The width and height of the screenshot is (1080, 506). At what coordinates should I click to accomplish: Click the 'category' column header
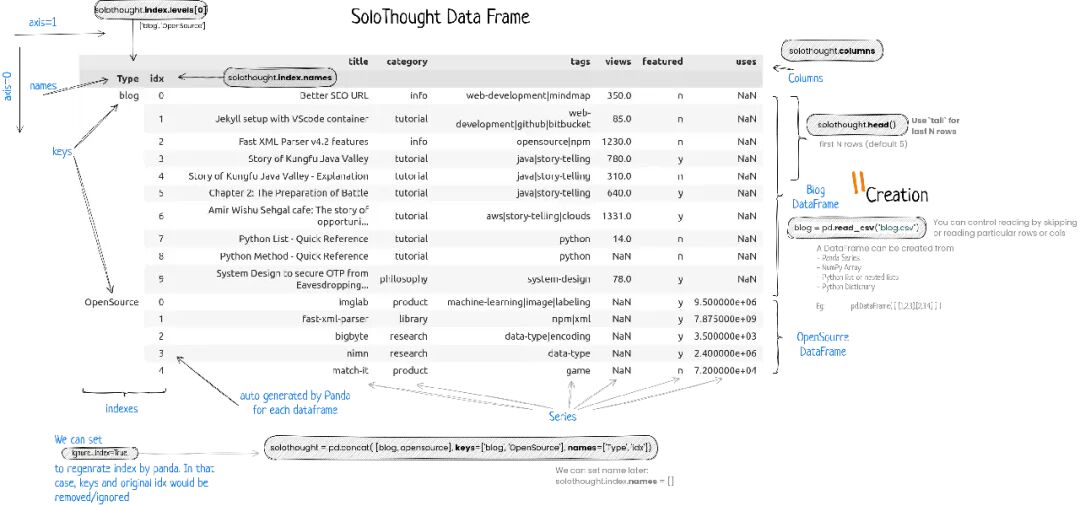pyautogui.click(x=406, y=61)
